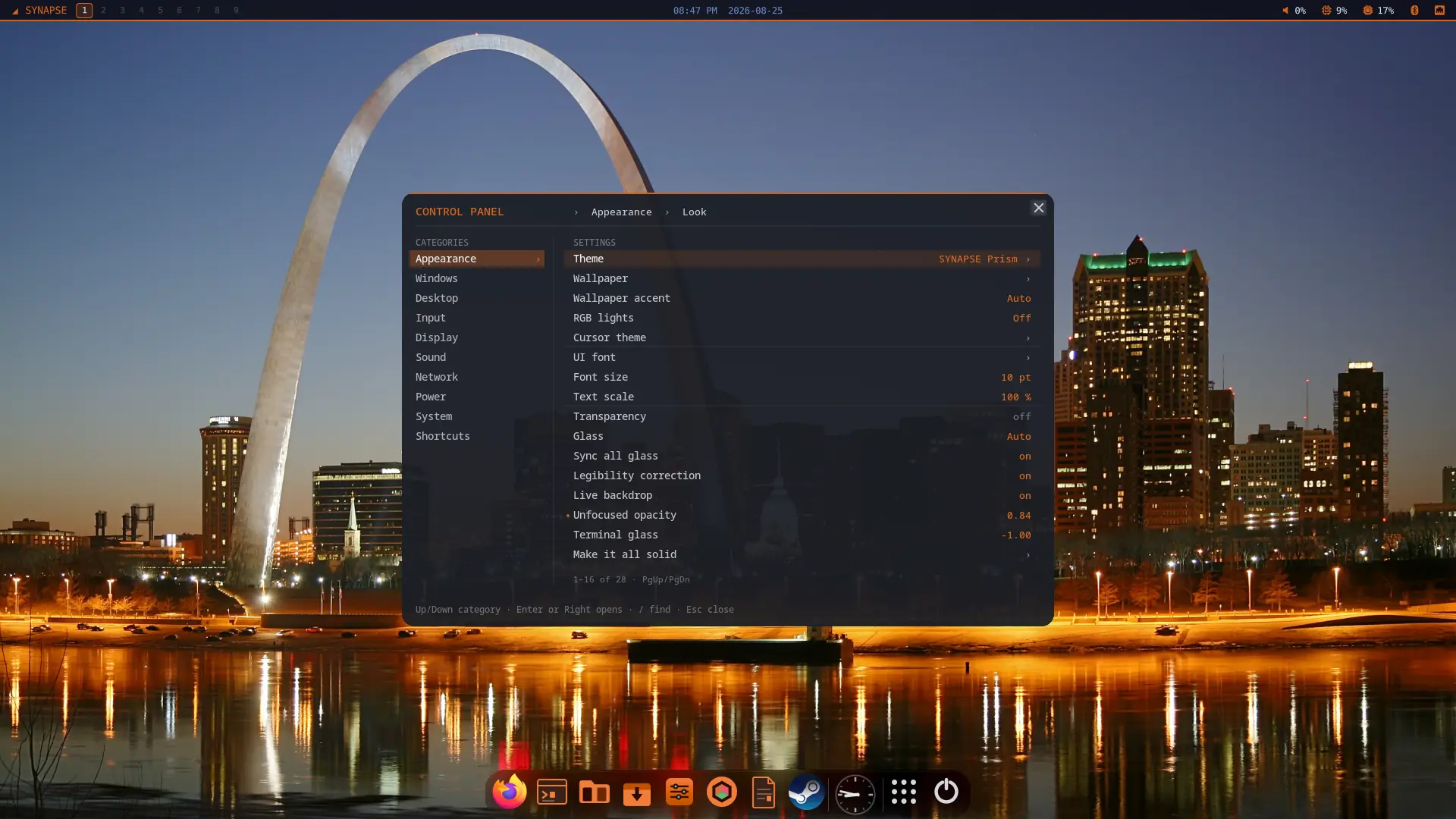Expand the Wallpaper setting row
1456x819 pixels.
(802, 278)
